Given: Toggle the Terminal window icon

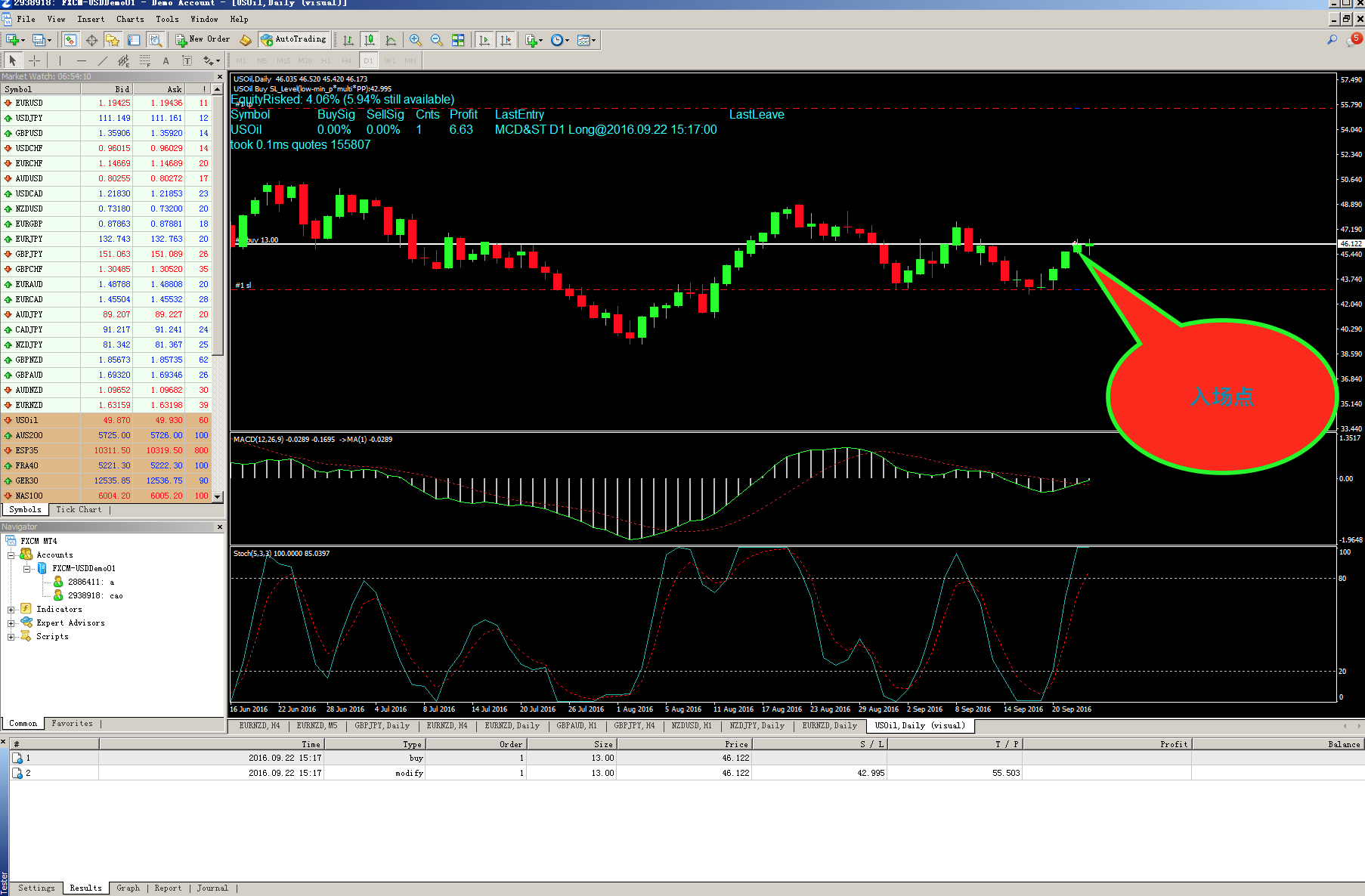Looking at the screenshot, I should tap(134, 40).
